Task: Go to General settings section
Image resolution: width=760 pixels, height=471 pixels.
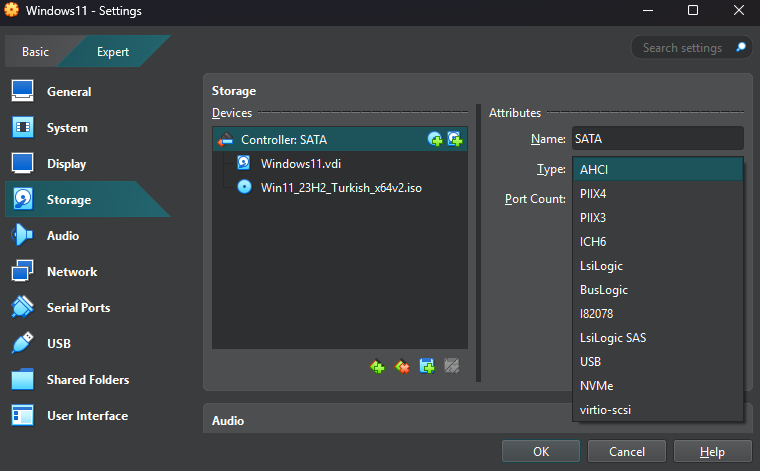Action: (x=69, y=92)
